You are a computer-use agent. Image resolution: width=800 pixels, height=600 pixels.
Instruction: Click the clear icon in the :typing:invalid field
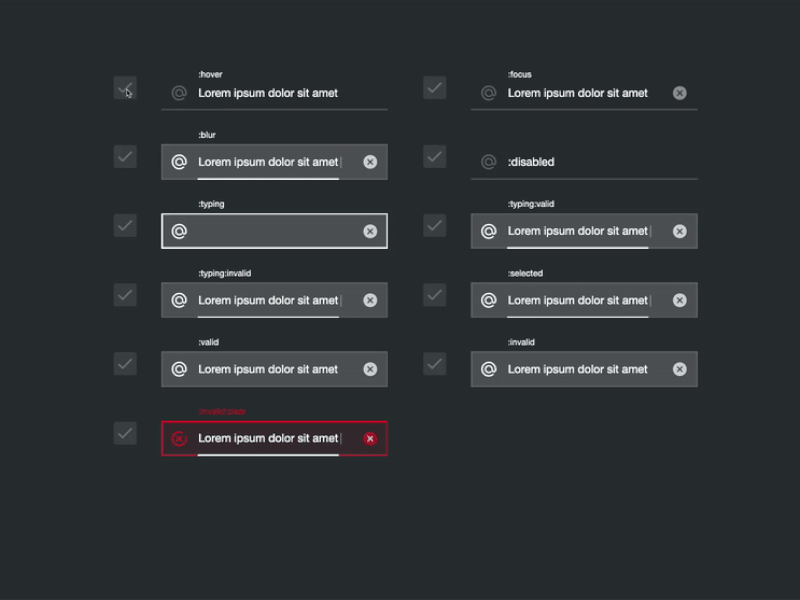(370, 300)
